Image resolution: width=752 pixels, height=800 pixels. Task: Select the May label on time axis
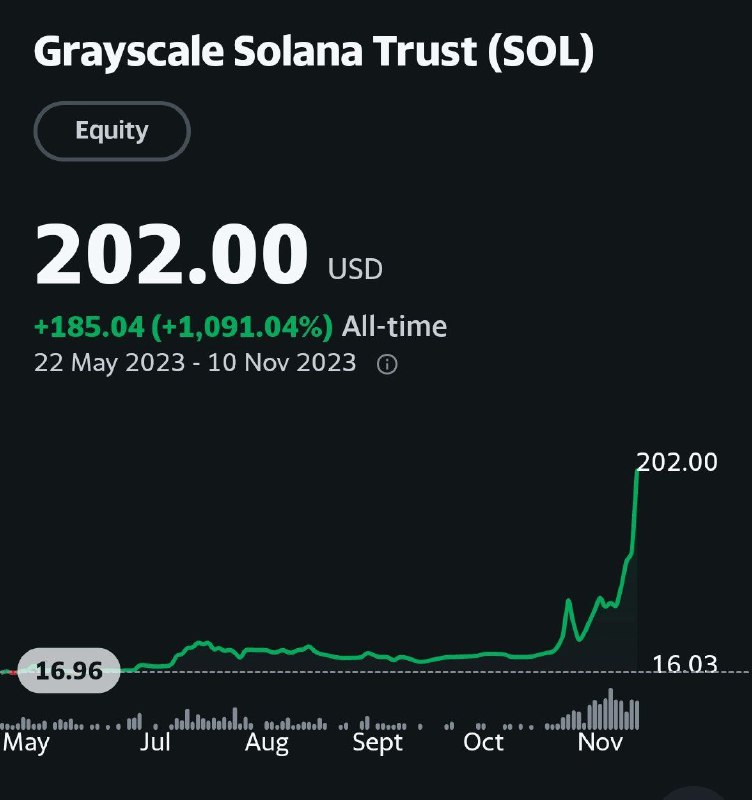coord(26,743)
